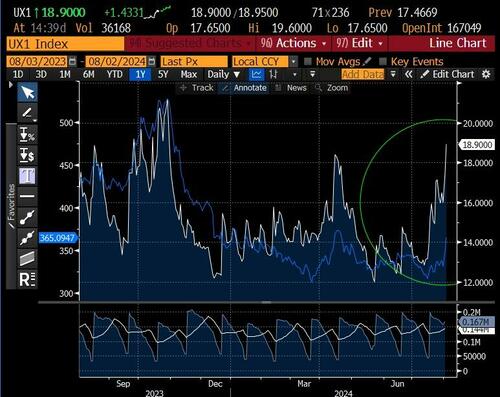
Task: Switch to the 5Y range tab
Action: pos(163,74)
